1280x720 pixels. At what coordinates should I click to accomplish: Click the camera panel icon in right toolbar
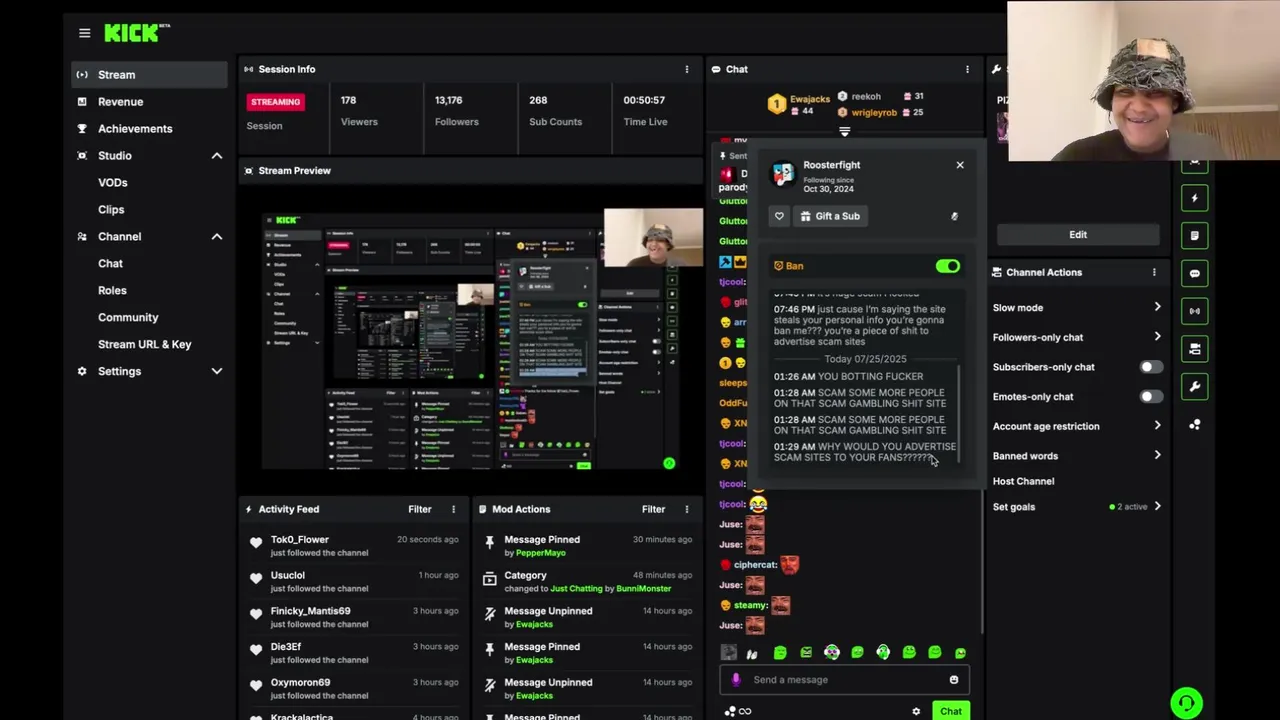1194,349
